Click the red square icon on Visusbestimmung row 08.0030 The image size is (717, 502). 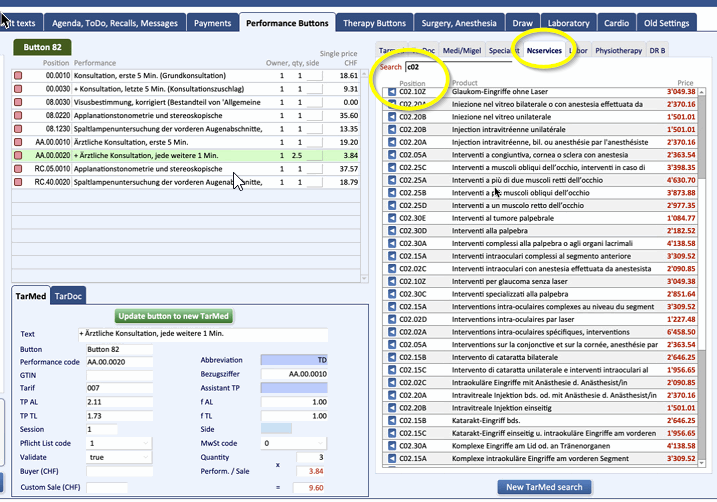pyautogui.click(x=18, y=102)
